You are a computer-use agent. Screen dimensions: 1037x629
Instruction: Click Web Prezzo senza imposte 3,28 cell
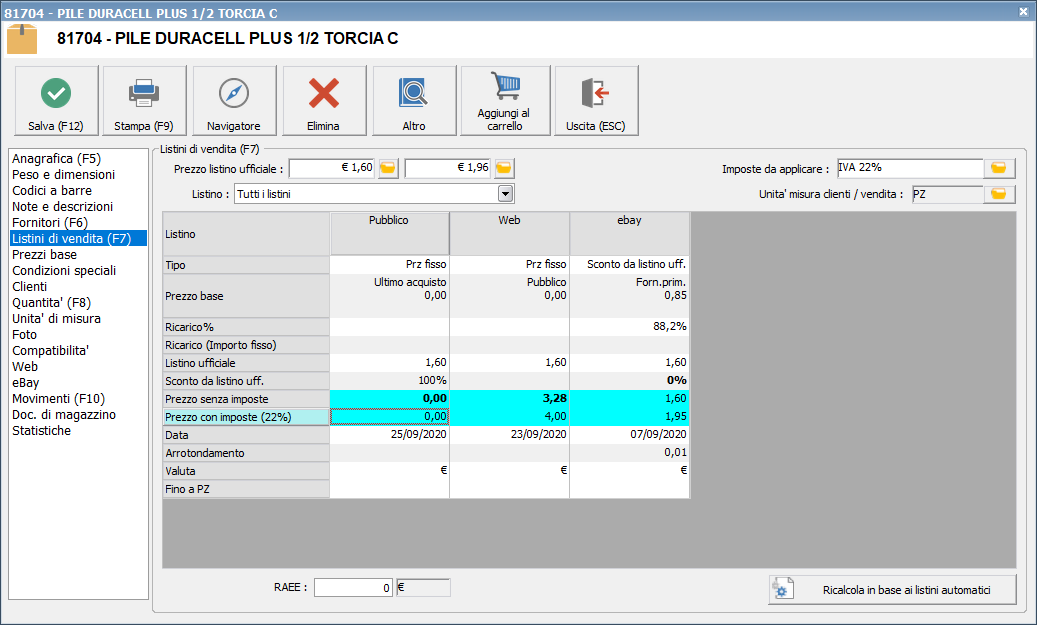point(509,399)
